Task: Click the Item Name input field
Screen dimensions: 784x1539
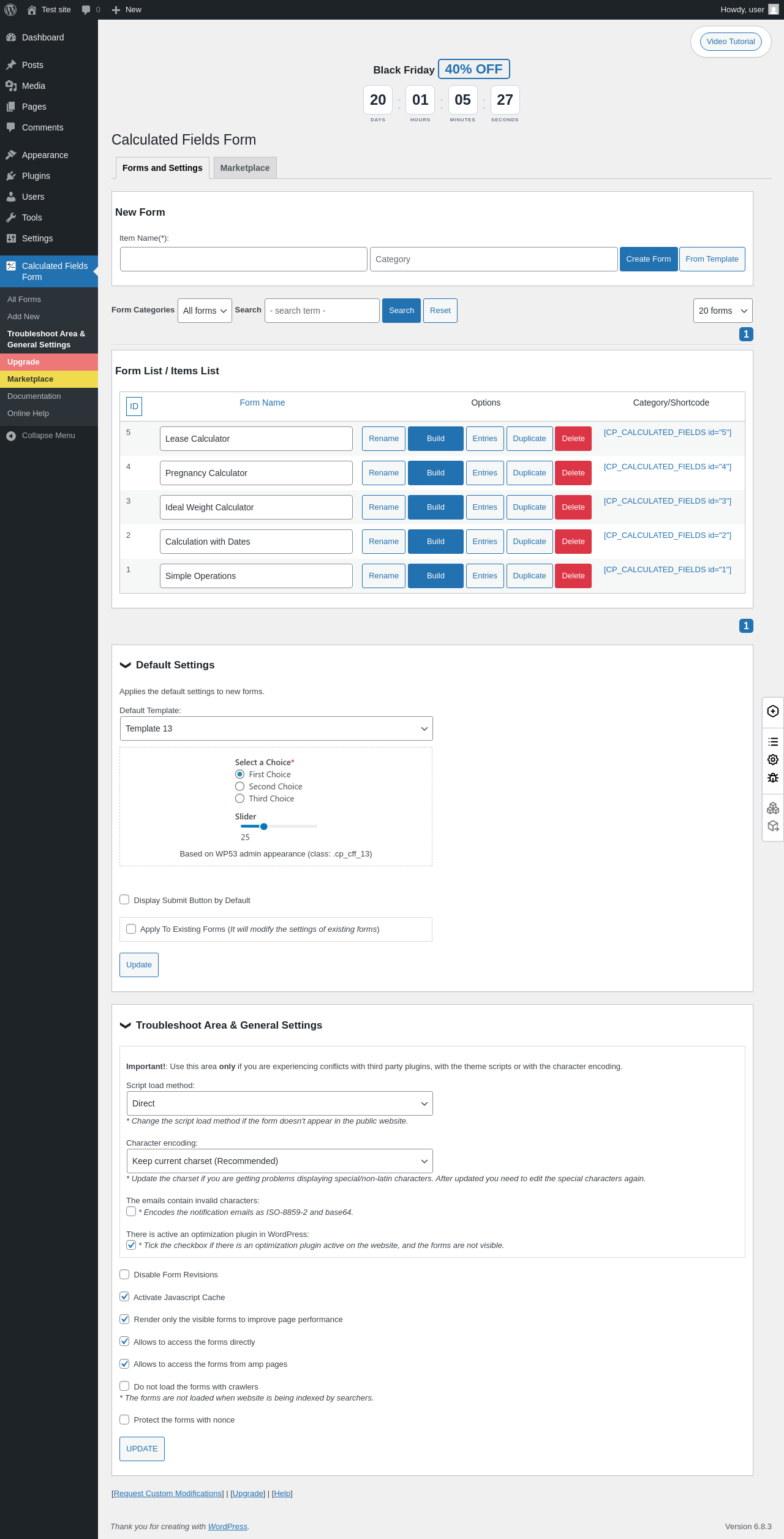Action: click(x=244, y=259)
